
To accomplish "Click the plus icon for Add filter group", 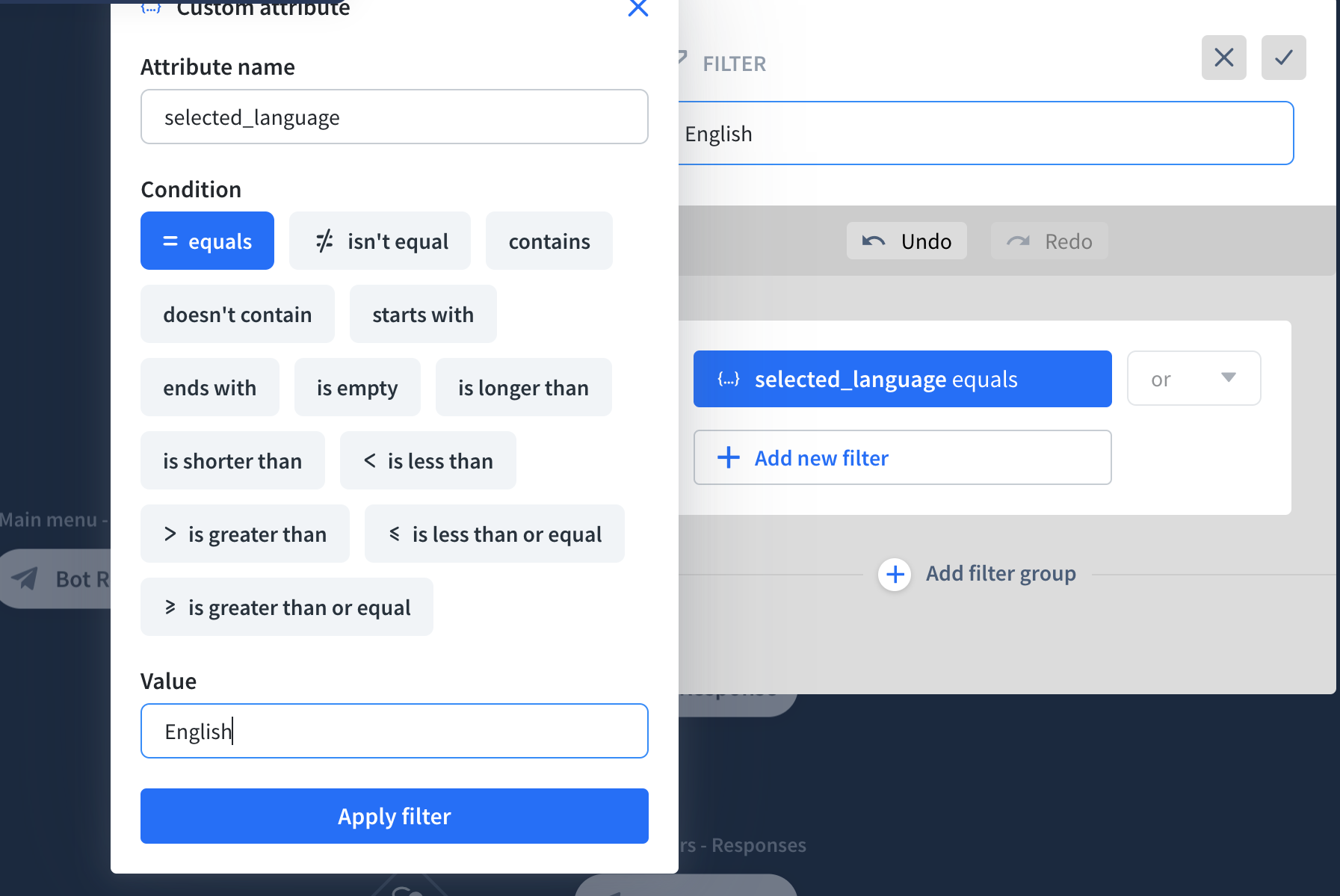I will coord(895,575).
